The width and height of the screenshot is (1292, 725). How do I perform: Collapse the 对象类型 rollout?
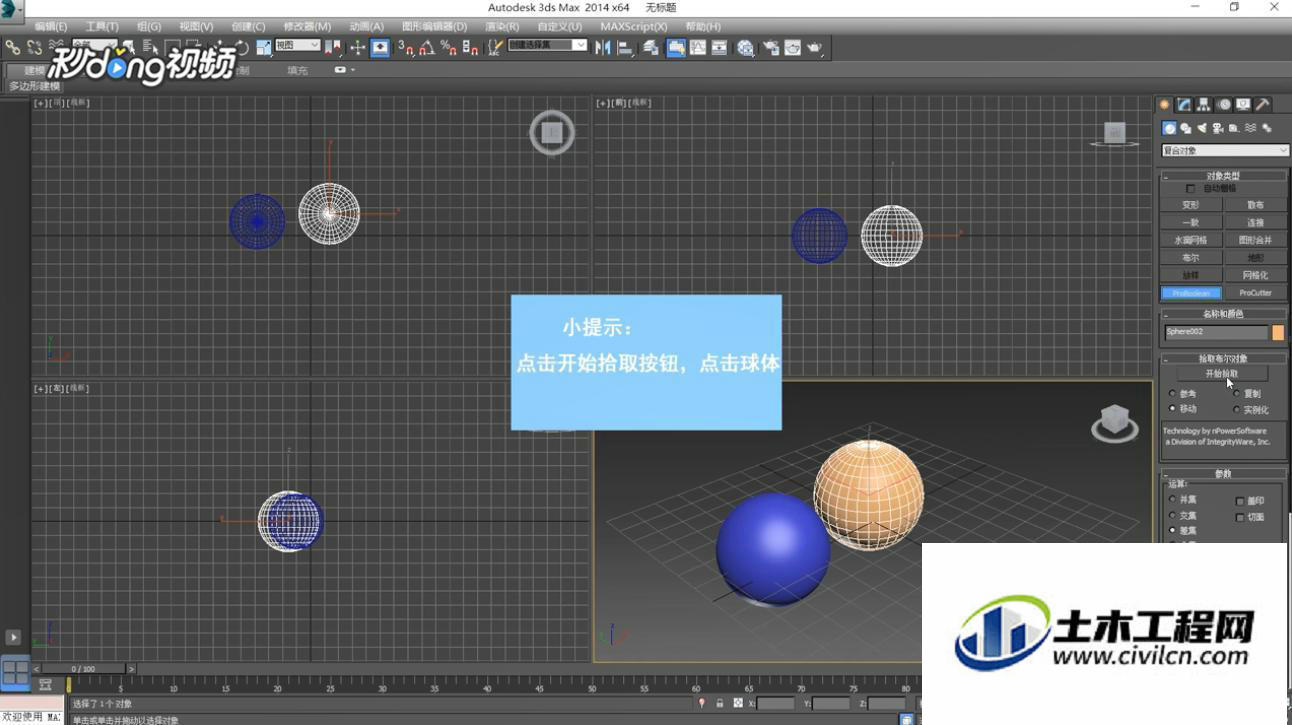pyautogui.click(x=1223, y=176)
